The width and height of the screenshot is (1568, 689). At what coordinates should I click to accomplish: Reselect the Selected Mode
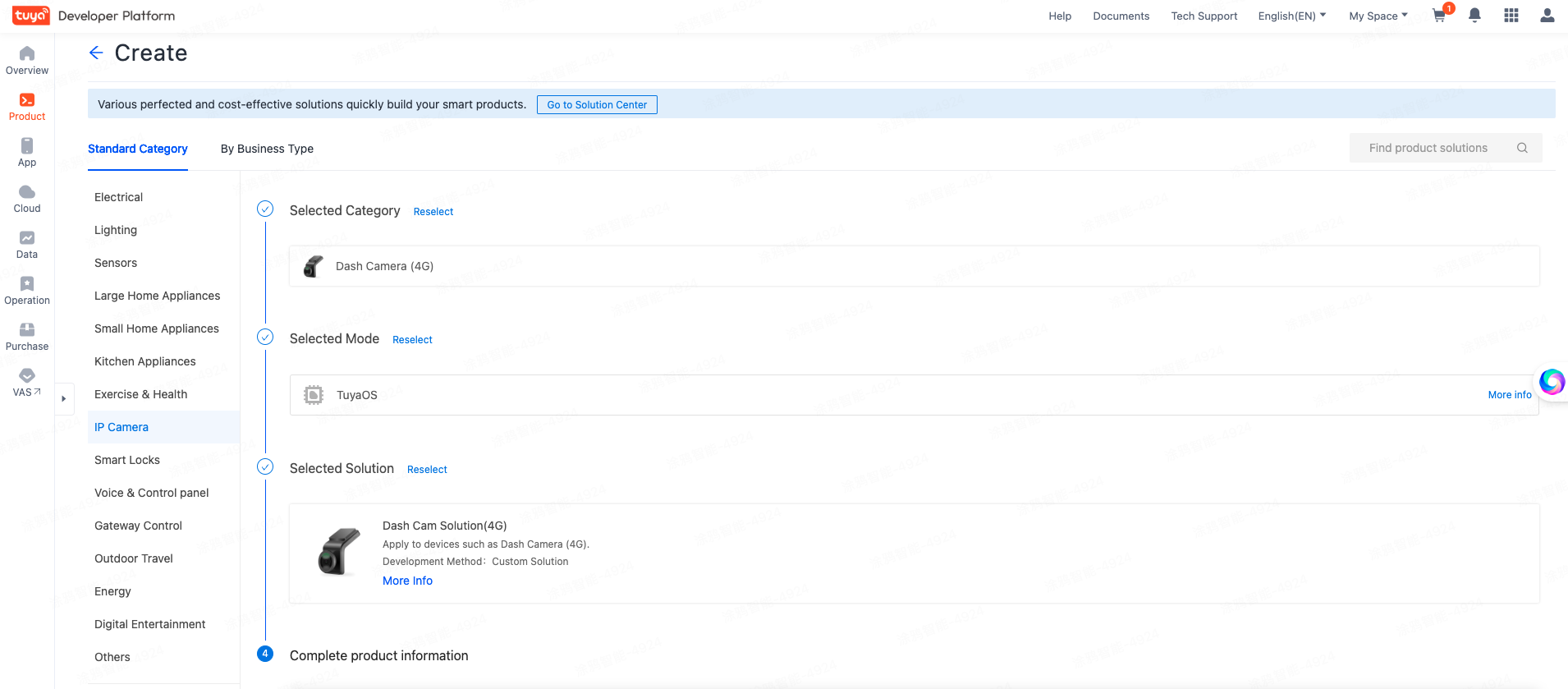(412, 340)
